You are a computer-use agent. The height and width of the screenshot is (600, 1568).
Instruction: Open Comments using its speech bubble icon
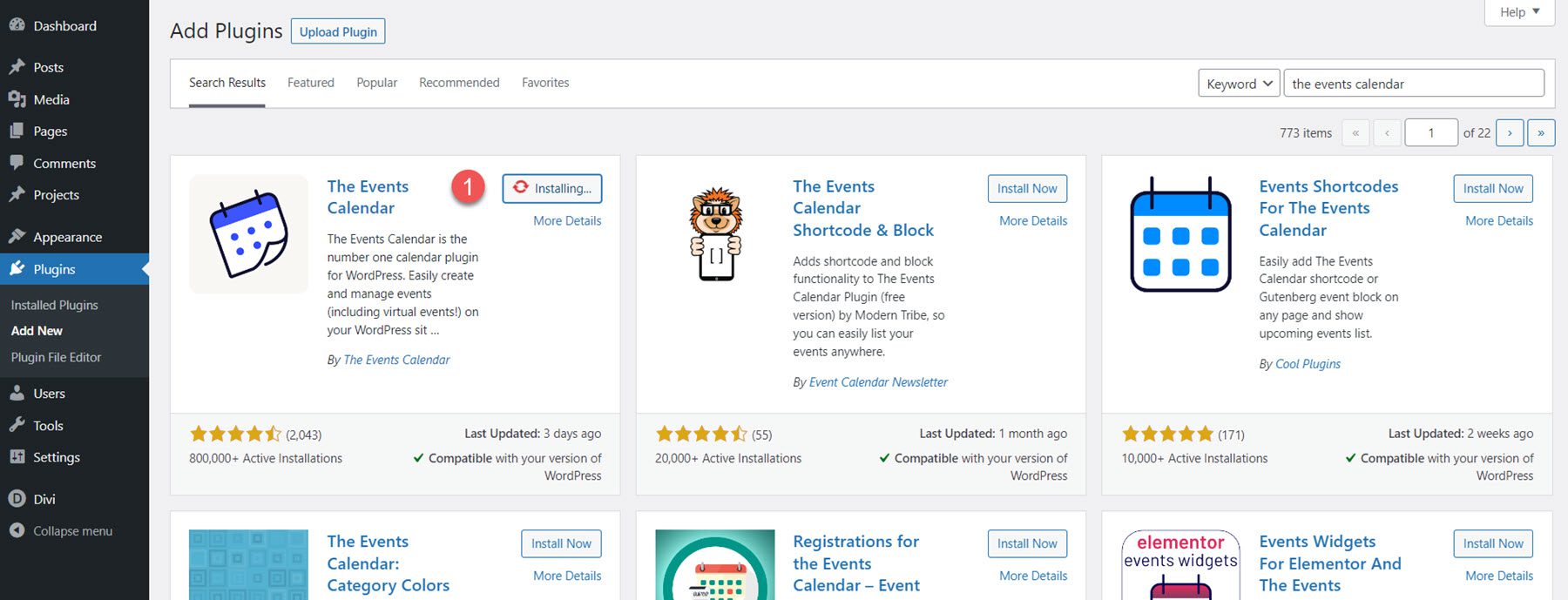point(19,163)
